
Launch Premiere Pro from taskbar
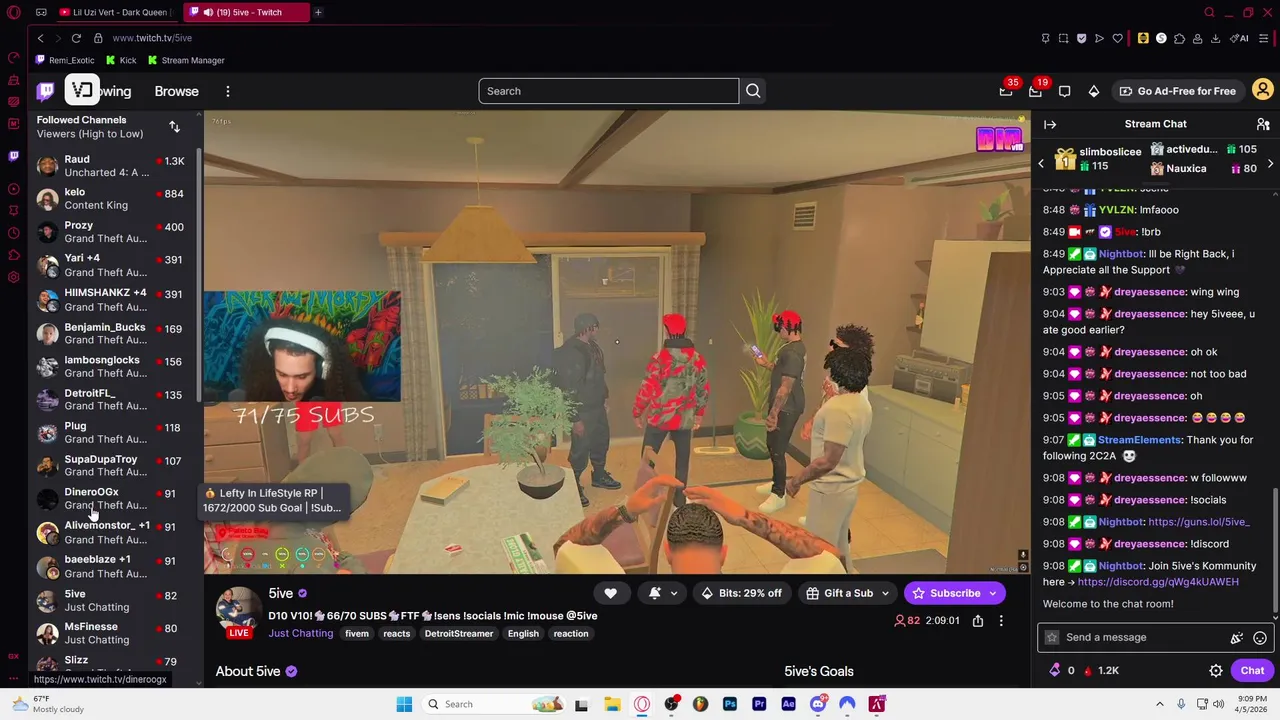coord(759,704)
